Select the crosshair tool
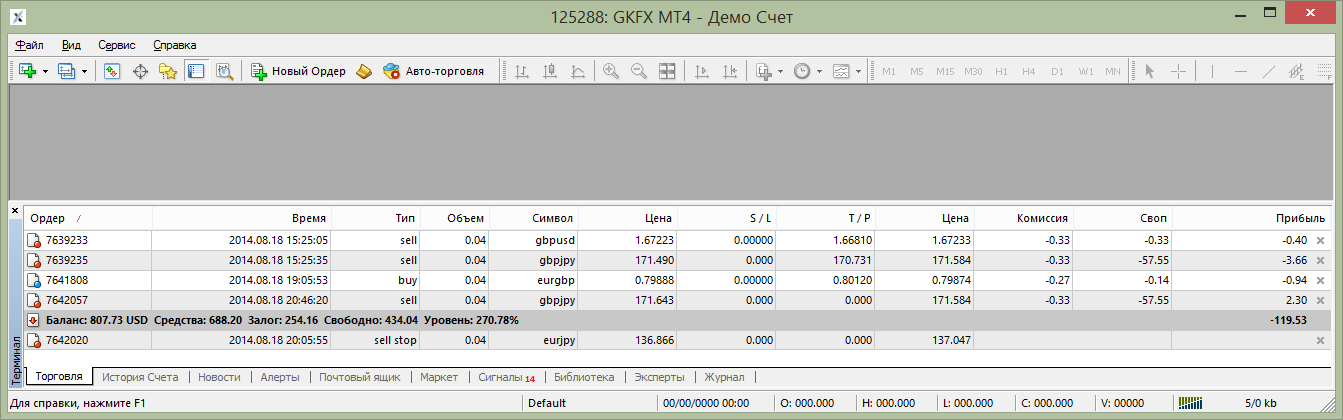Screen dimensions: 1343x420 [1178, 71]
